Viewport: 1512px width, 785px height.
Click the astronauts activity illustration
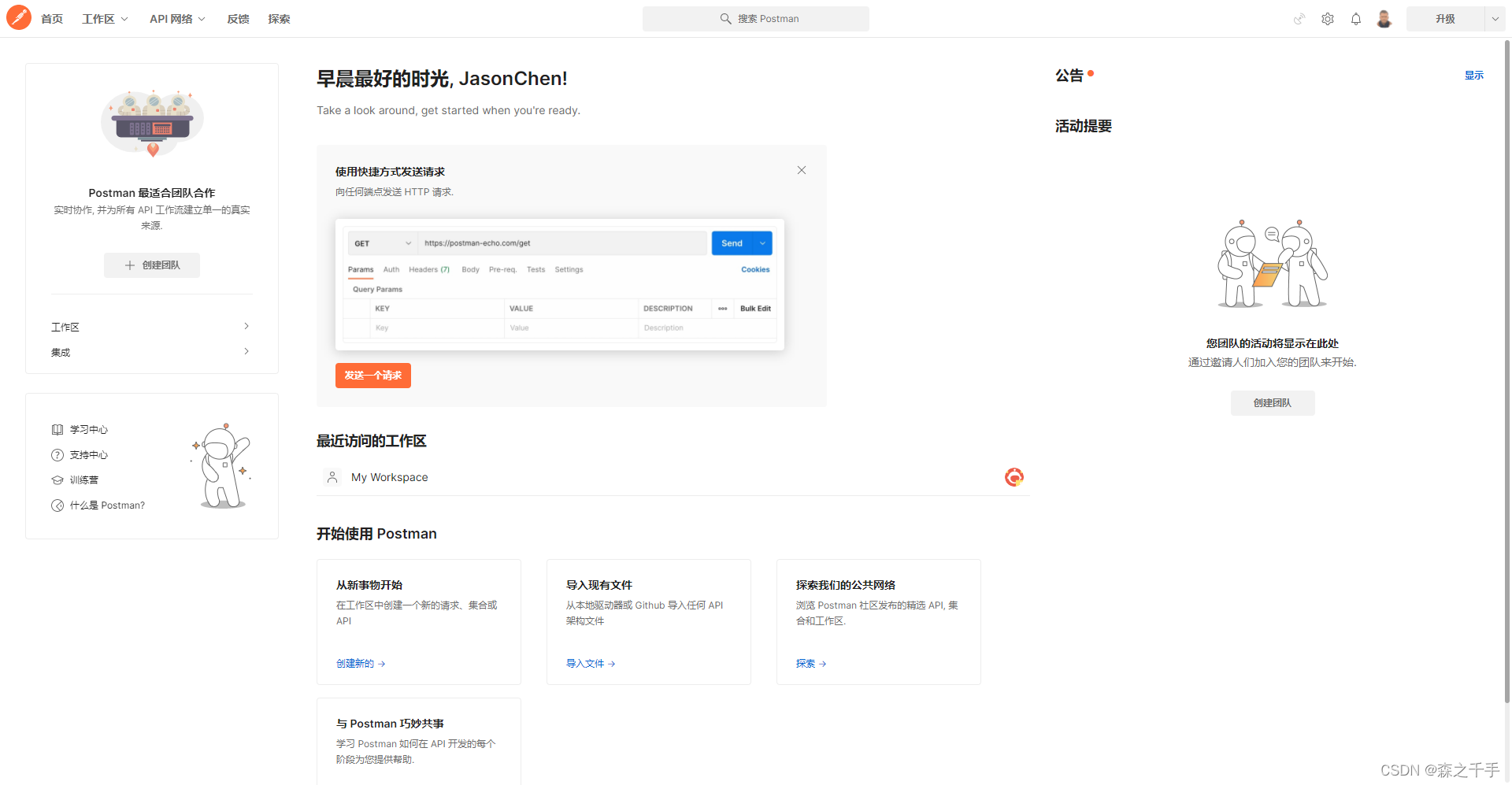click(x=1273, y=264)
